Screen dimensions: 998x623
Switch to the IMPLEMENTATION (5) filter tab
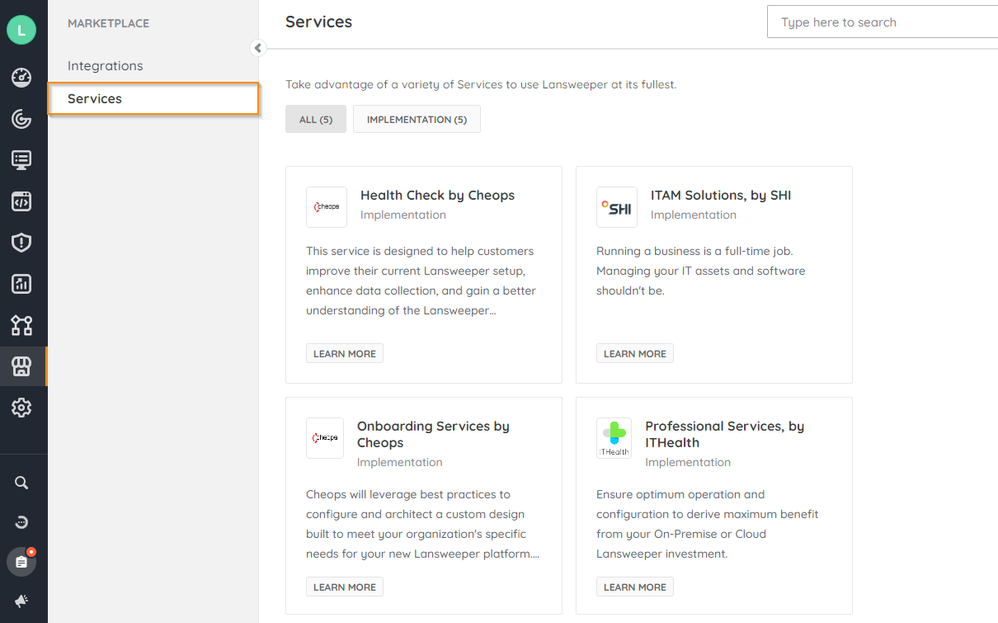(x=416, y=118)
